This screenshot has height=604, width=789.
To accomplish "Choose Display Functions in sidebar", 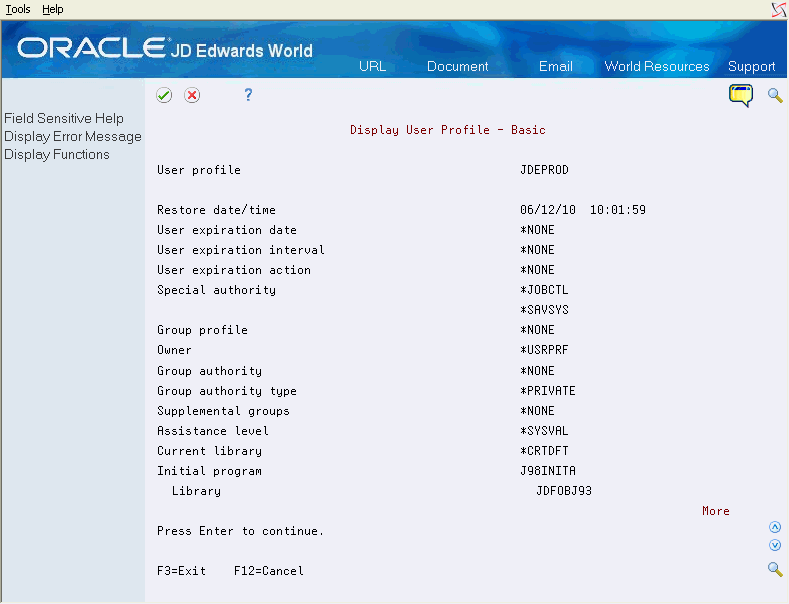I will [x=57, y=155].
